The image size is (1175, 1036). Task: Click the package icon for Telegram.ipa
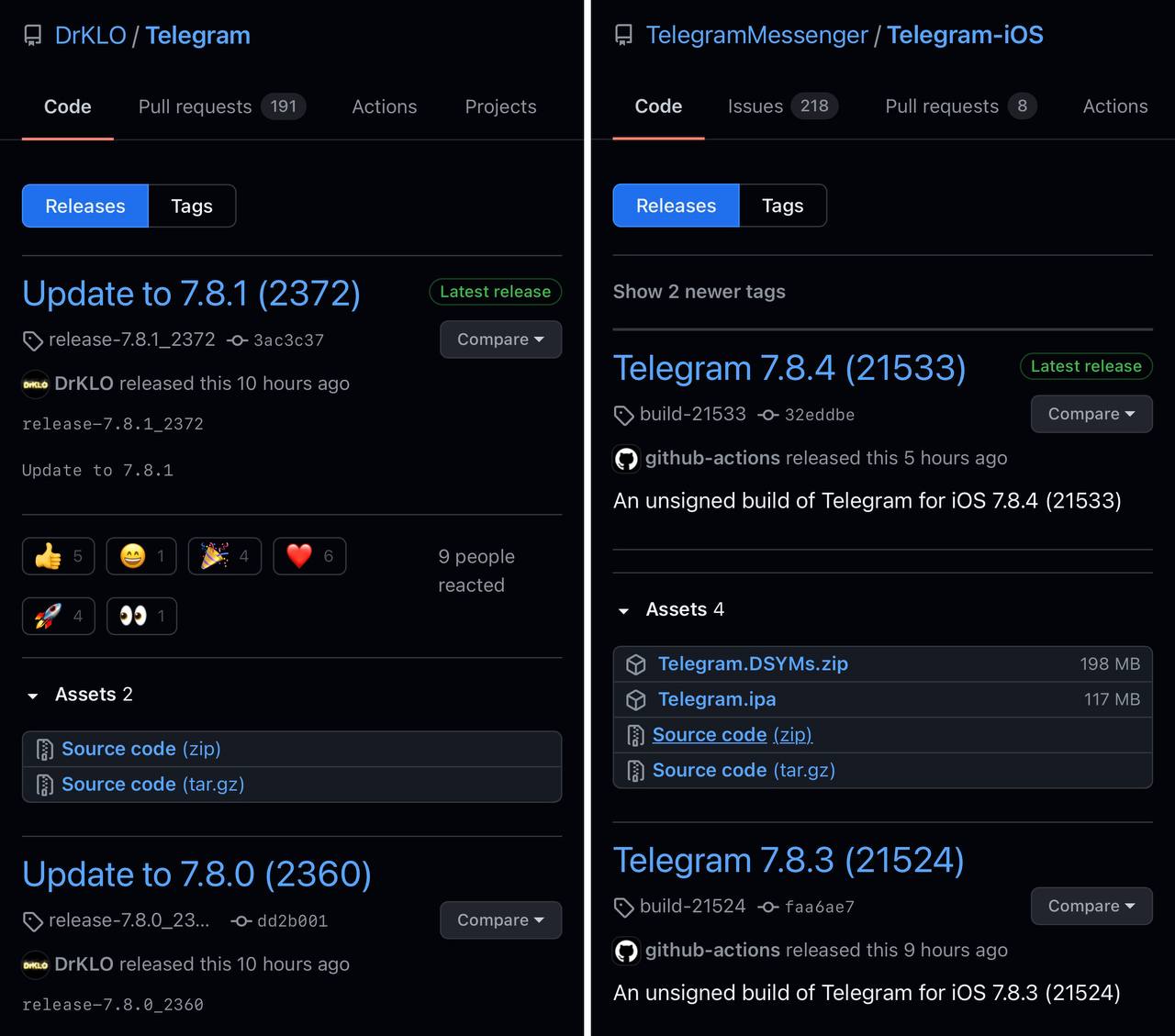pos(635,700)
